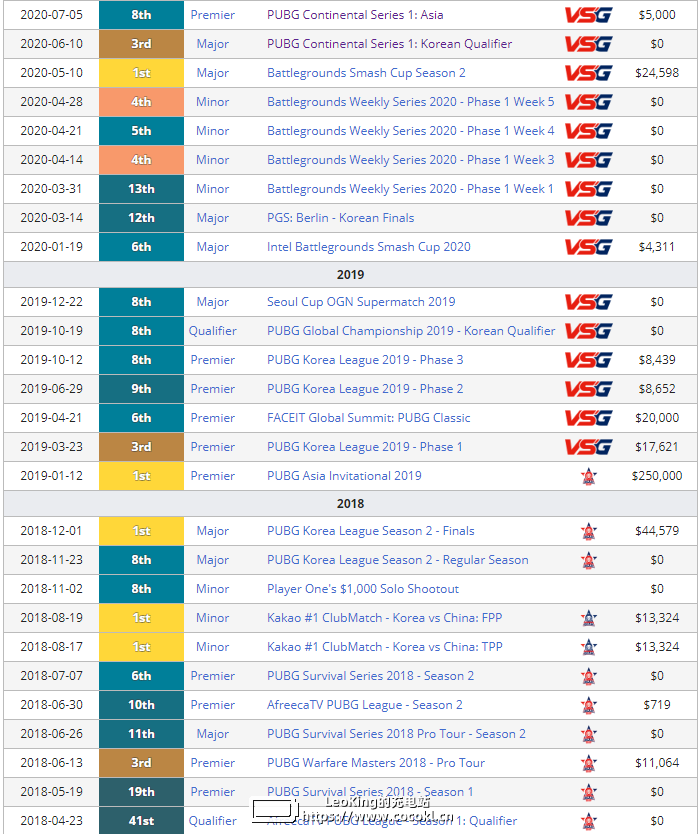700x834 pixels.
Task: Click VSG logo in PUBG Continental Series 1: Asia row
Action: tap(588, 15)
